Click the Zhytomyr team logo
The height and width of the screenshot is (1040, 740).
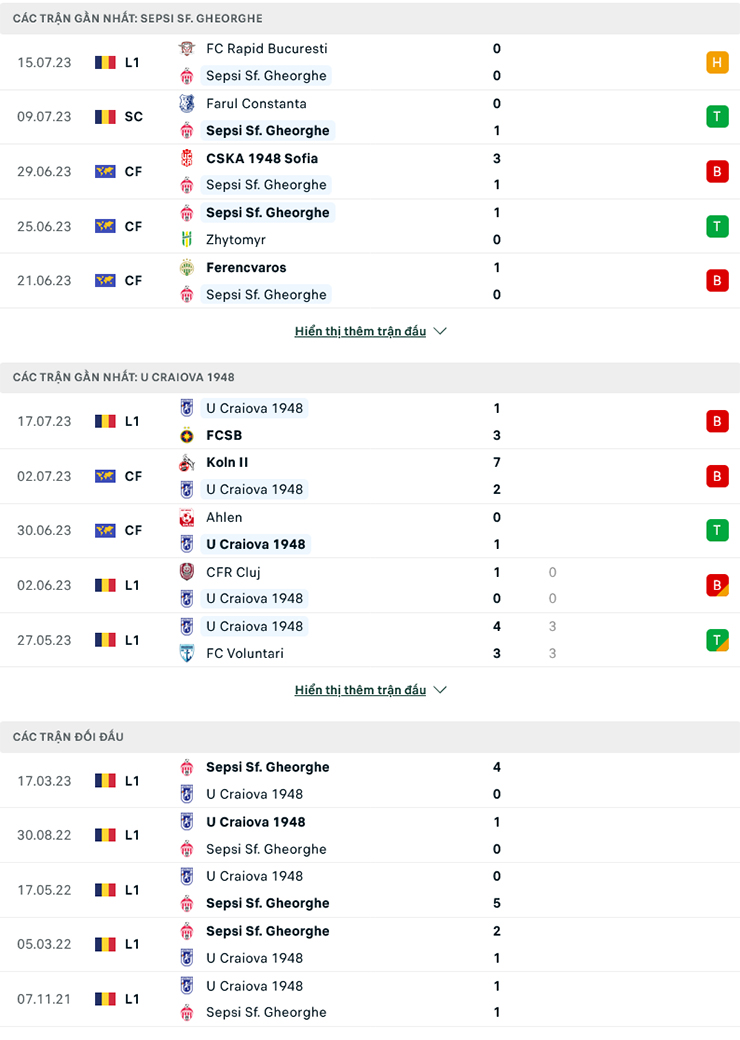coord(186,240)
